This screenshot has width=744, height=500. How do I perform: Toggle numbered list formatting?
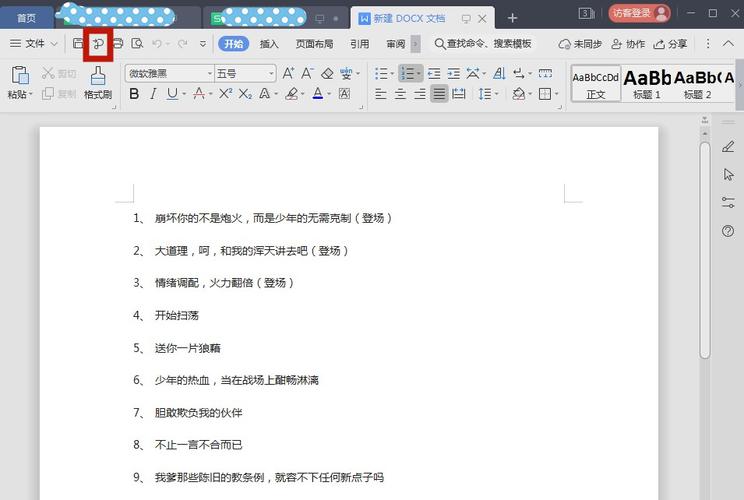(408, 74)
